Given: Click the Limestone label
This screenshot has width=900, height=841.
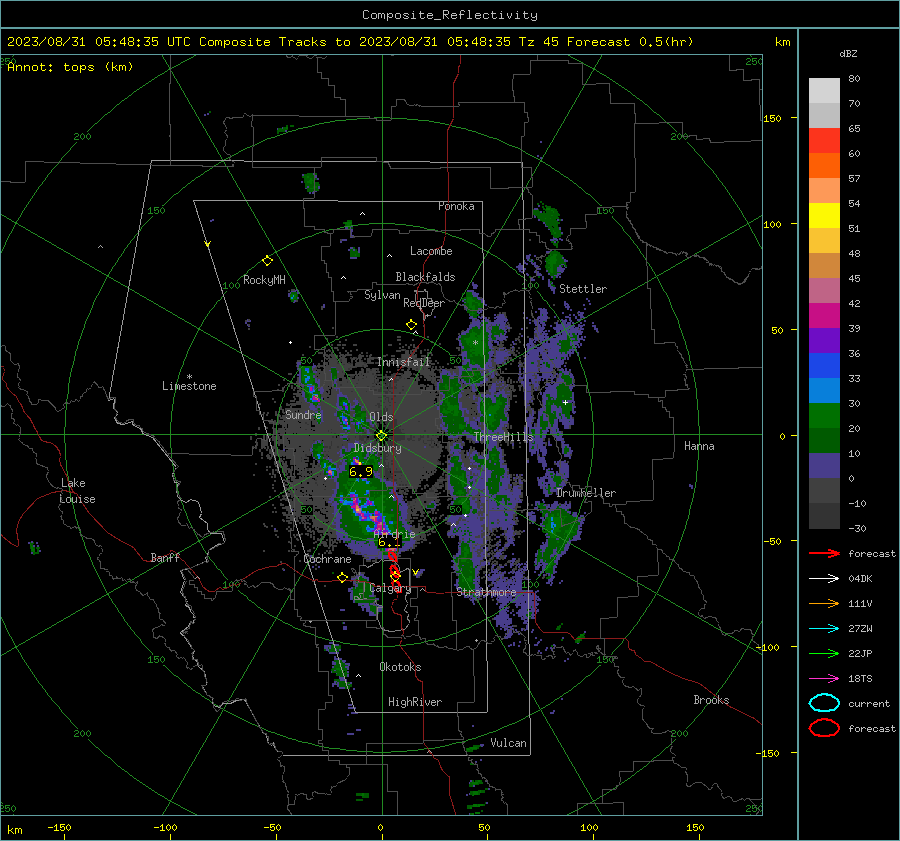Looking at the screenshot, I should click(x=189, y=386).
